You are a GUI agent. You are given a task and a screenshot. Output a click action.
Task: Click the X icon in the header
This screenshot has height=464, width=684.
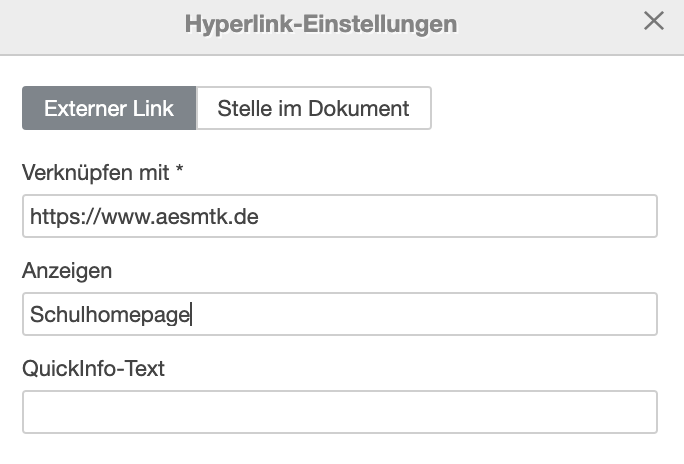coord(654,21)
